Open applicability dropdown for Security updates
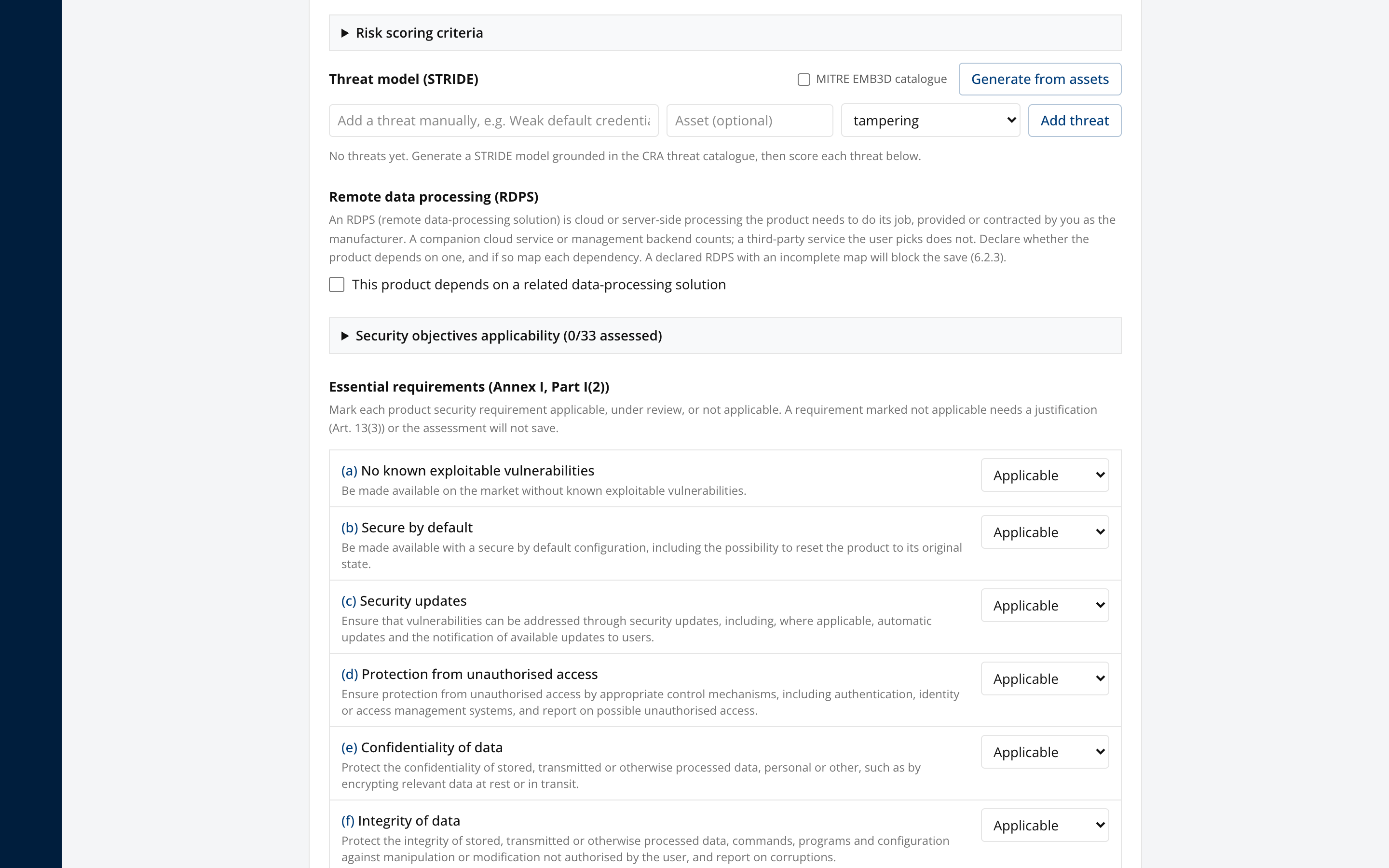 1045,606
